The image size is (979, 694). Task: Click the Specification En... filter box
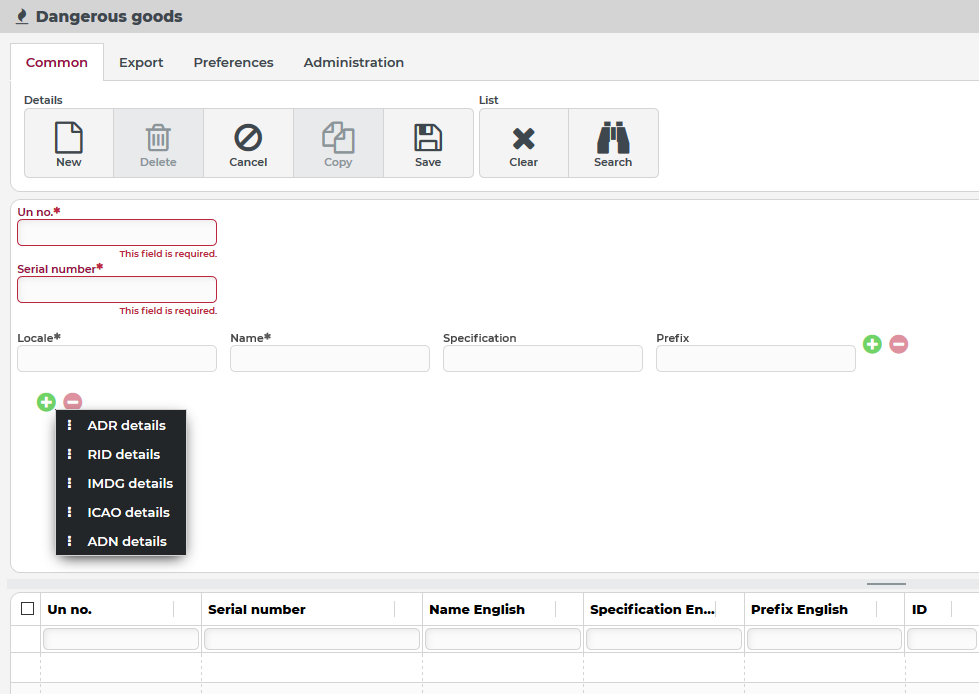[664, 639]
